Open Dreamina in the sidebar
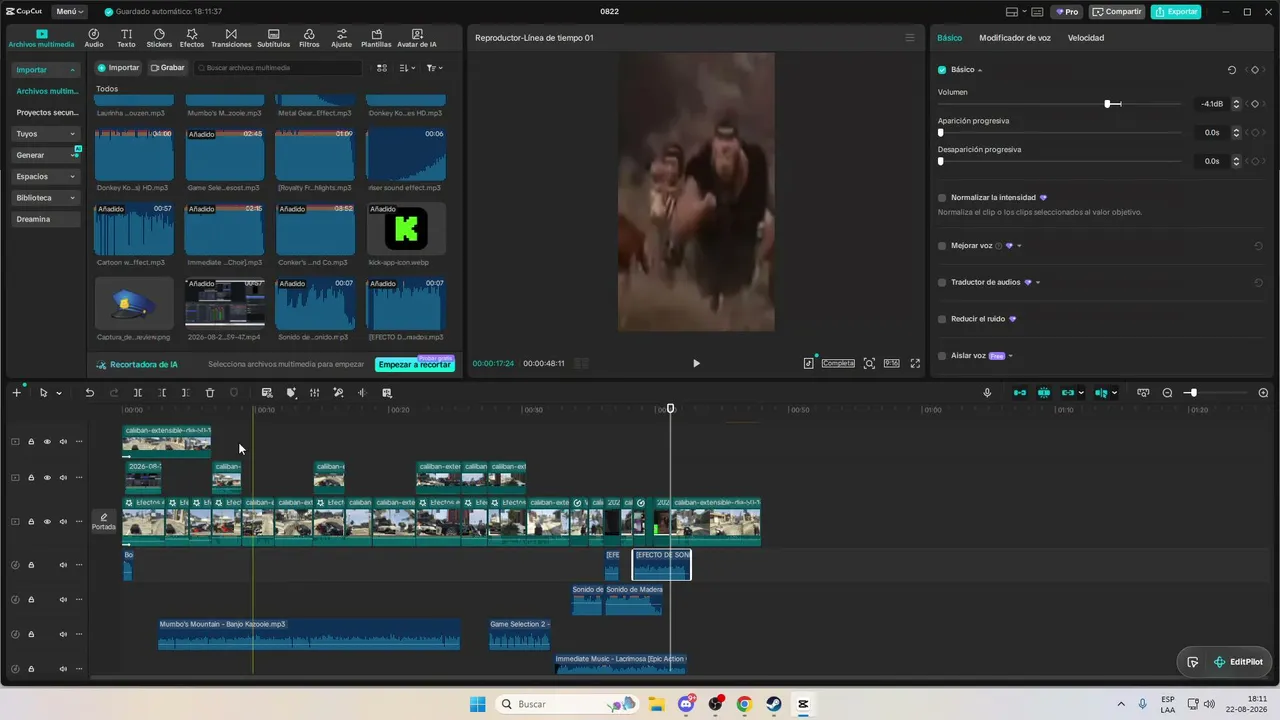 46,219
